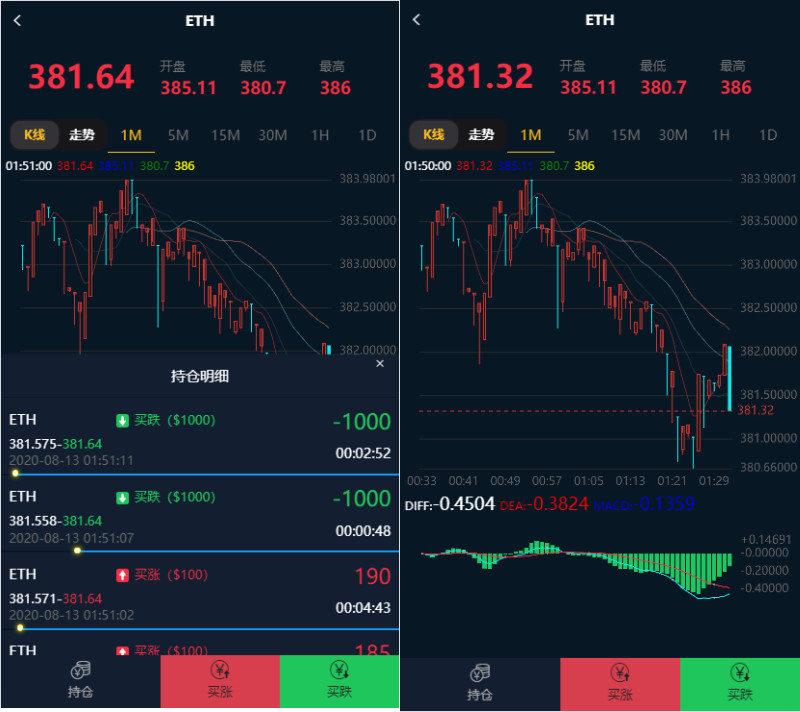The width and height of the screenshot is (800, 712).
Task: Click progress dot for 01:51:02 position
Action: coord(20,628)
